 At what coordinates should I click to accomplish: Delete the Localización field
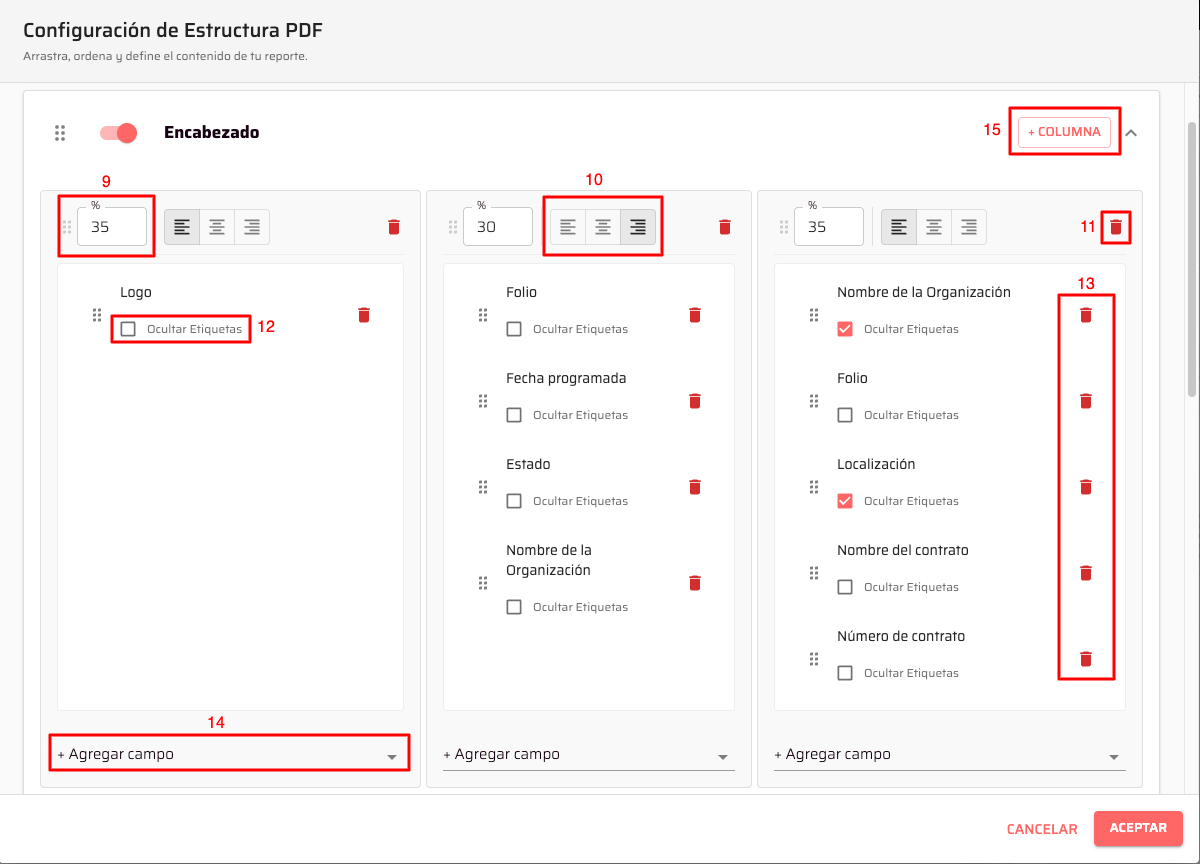(1085, 487)
